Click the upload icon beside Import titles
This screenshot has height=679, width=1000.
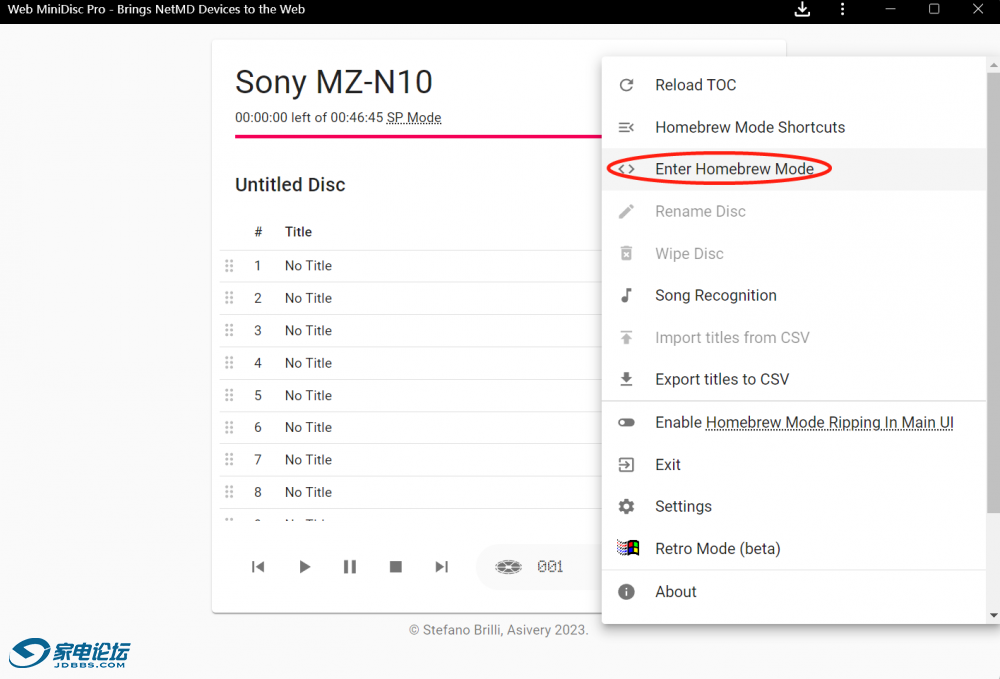[x=626, y=337]
